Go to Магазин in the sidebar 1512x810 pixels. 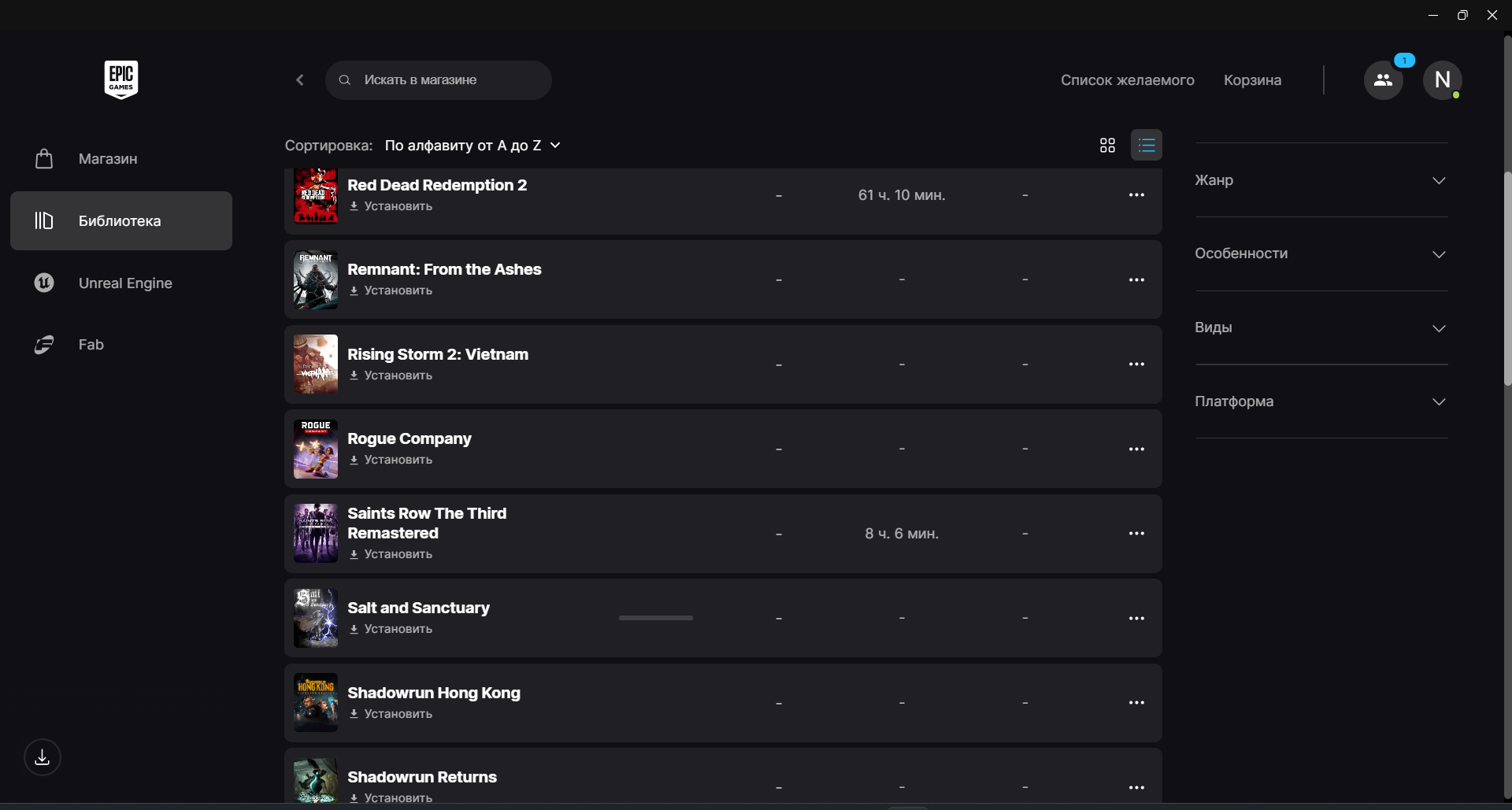pos(108,159)
